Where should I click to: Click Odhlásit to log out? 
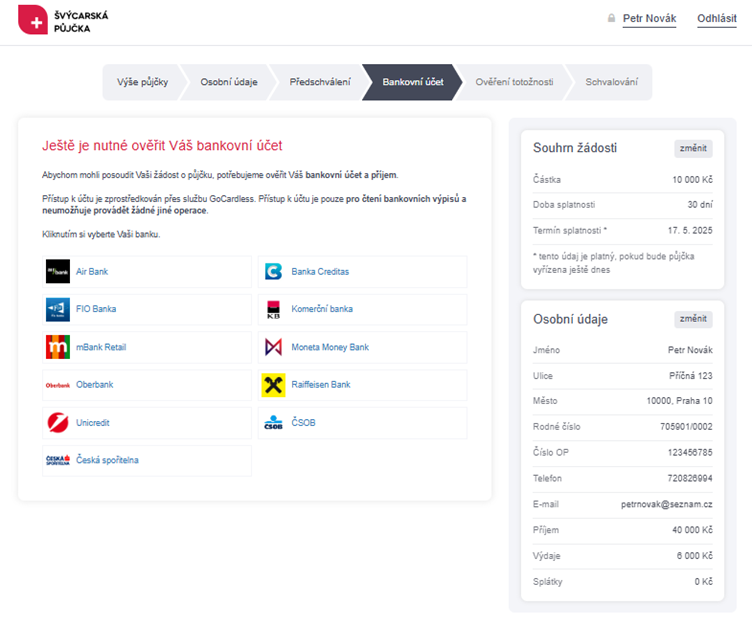(717, 19)
